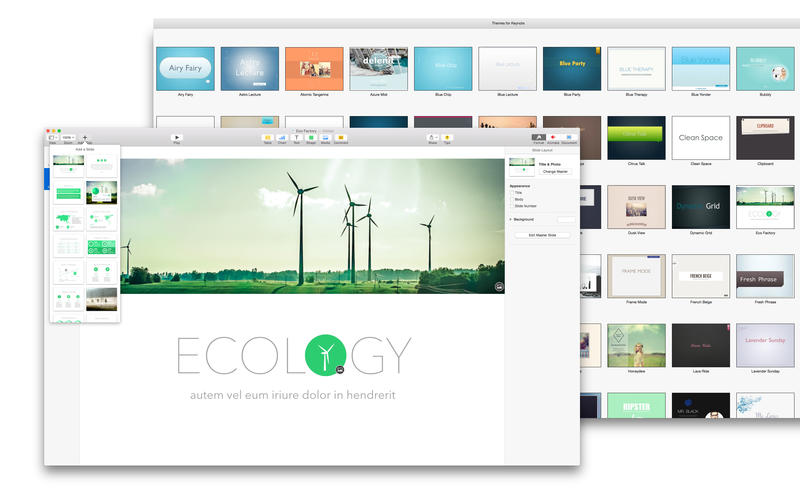
Task: Select Honeydew theme in Themes window
Action: pyautogui.click(x=636, y=345)
